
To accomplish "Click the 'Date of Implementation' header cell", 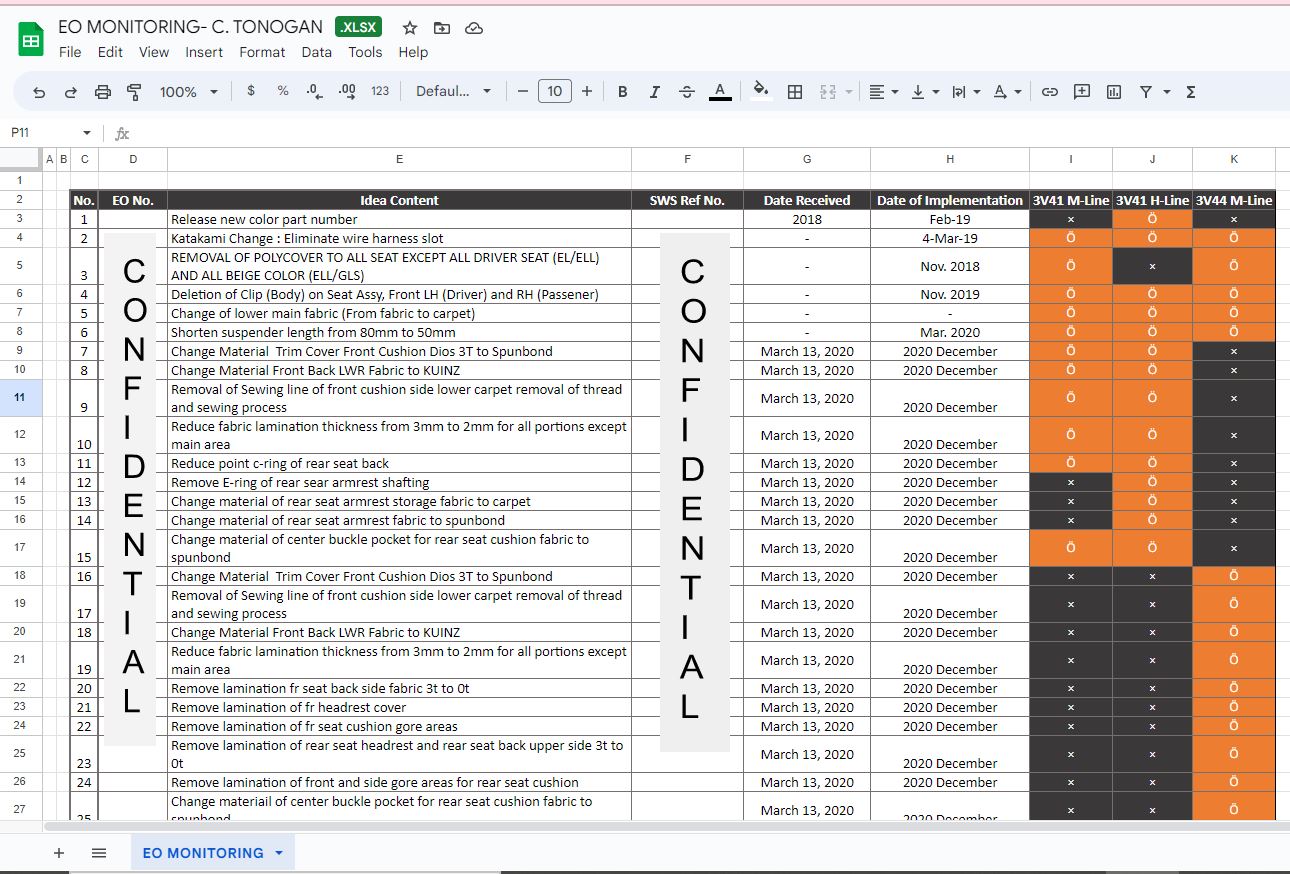I will click(950, 200).
